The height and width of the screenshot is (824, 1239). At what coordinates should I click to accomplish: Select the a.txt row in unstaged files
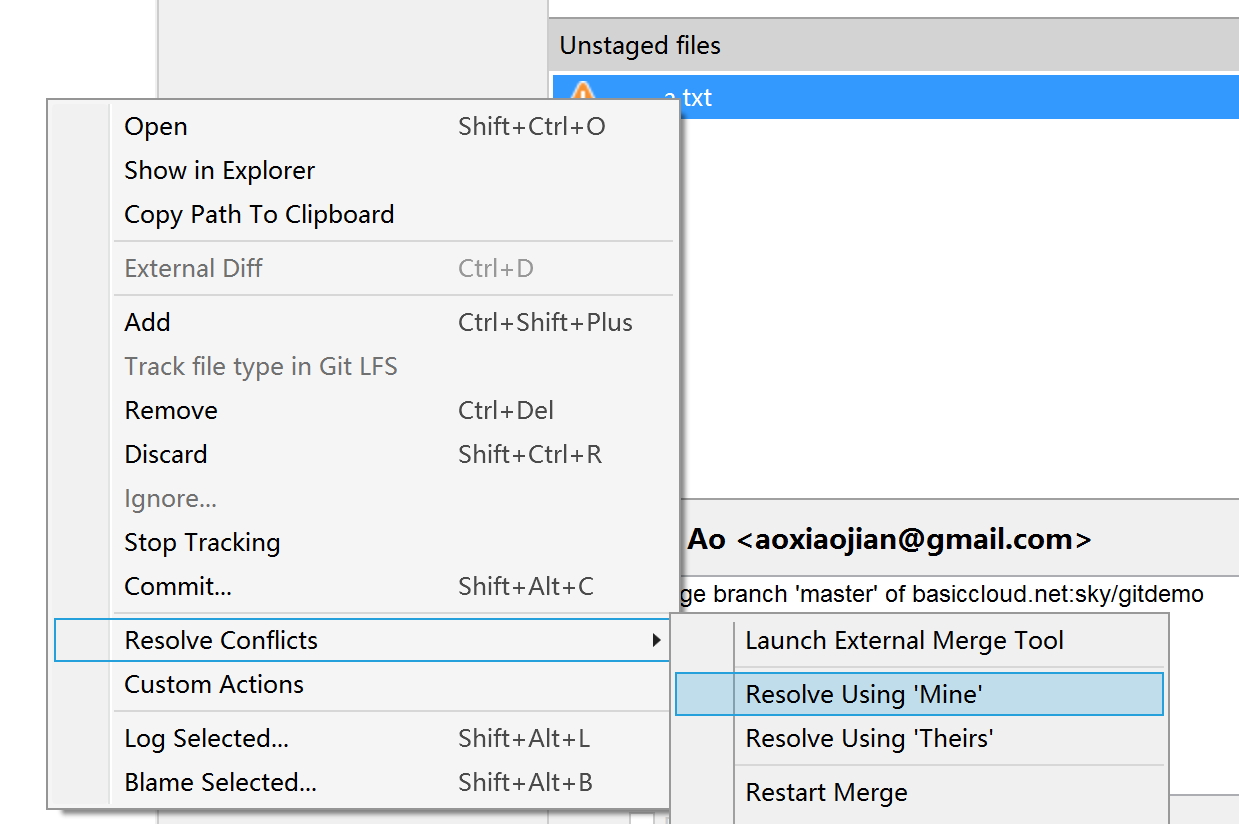[900, 98]
